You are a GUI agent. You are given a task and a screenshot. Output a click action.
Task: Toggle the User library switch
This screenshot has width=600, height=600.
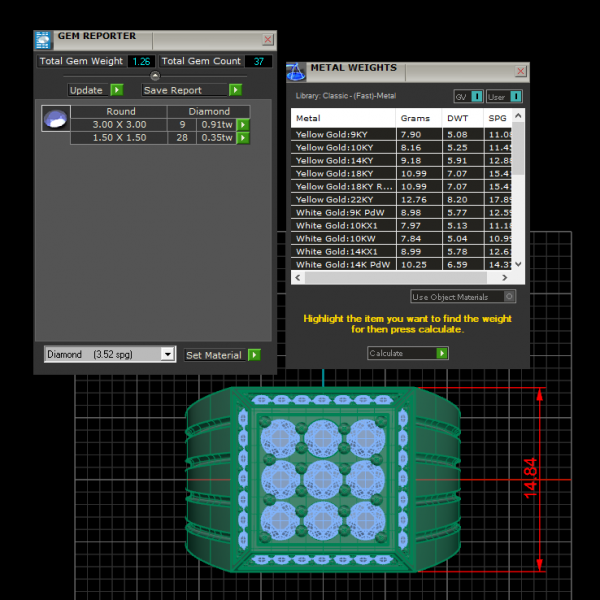[x=516, y=97]
